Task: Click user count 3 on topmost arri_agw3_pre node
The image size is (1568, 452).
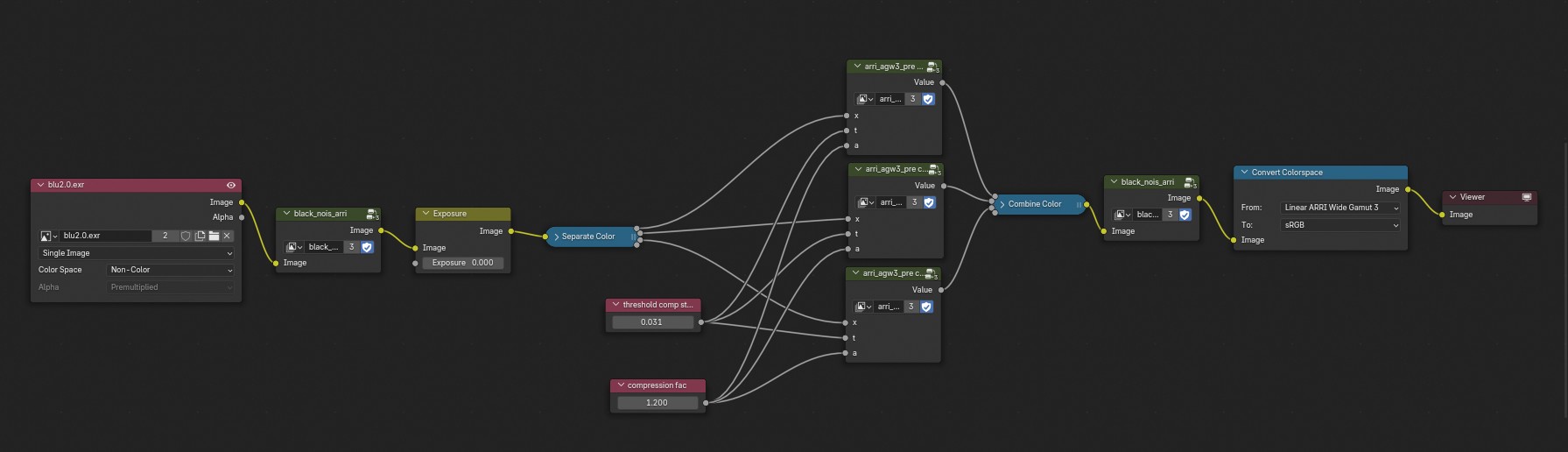Action: (912, 99)
